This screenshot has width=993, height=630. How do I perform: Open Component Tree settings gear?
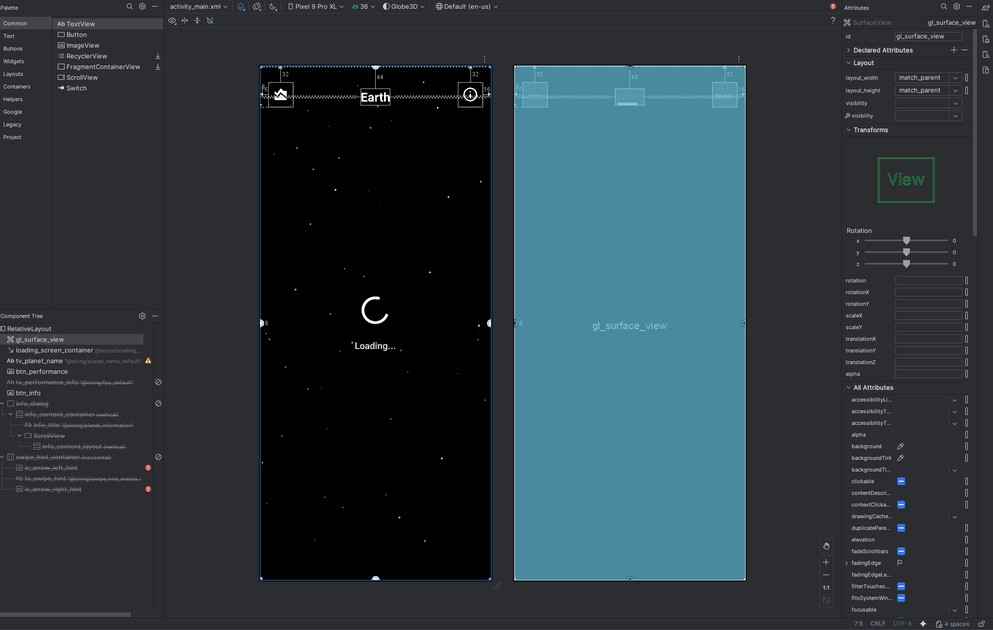(142, 316)
